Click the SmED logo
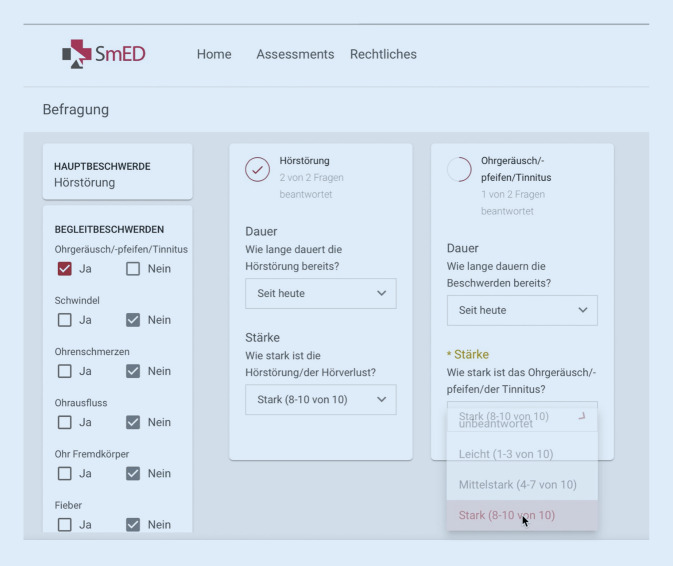673x566 pixels. (104, 54)
